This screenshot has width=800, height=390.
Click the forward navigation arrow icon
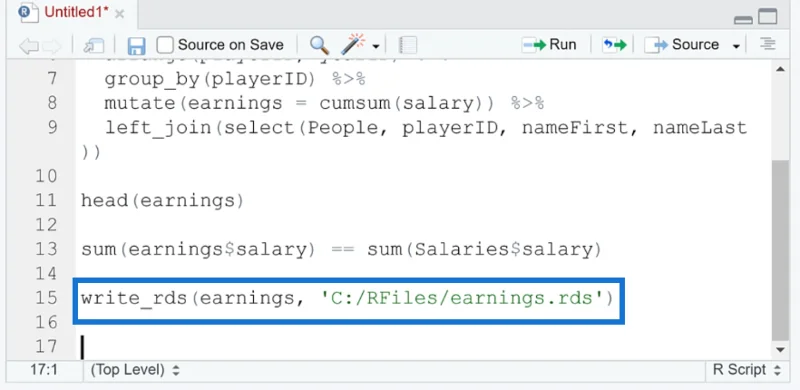tap(53, 46)
